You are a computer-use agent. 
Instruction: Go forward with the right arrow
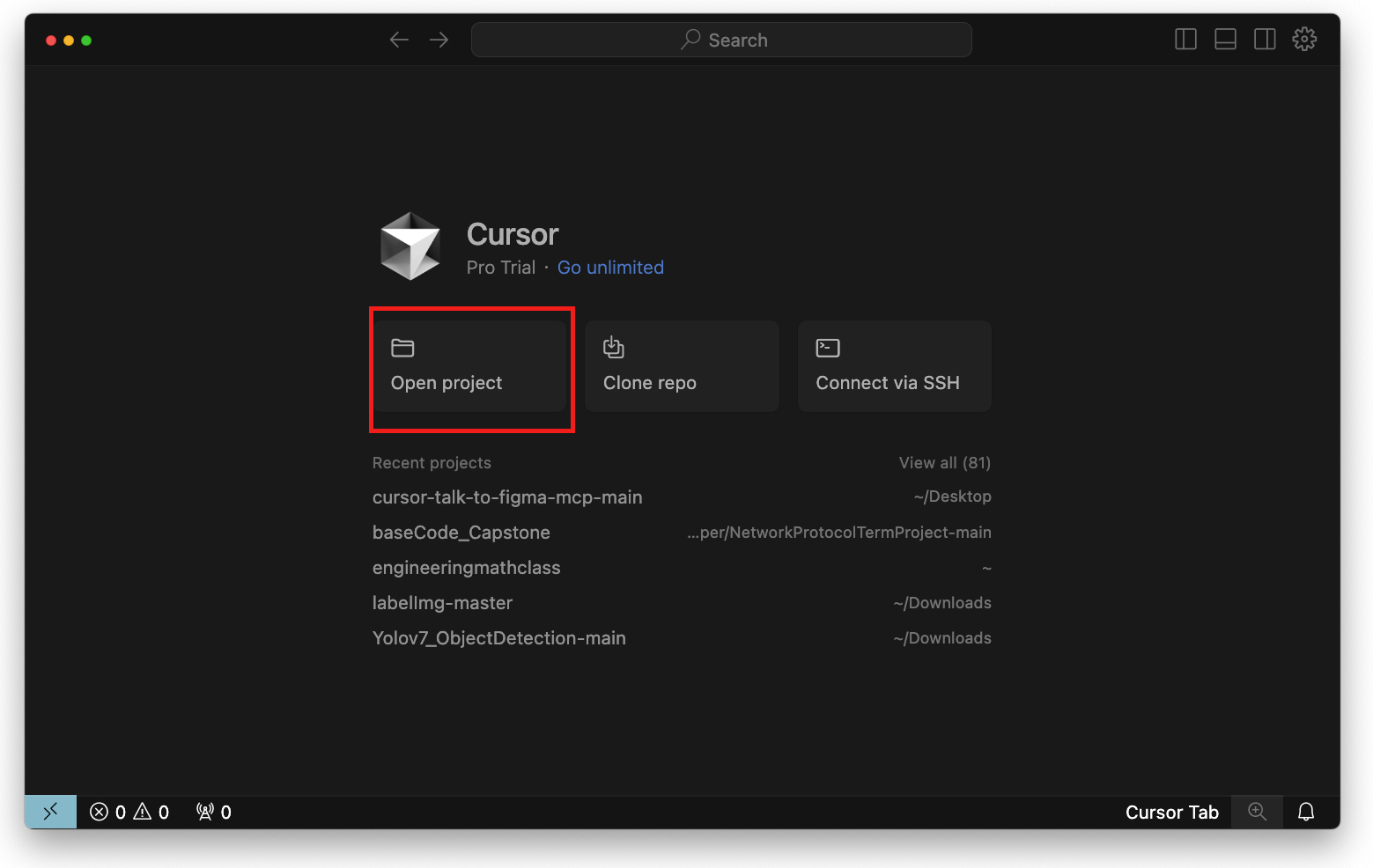(x=439, y=40)
